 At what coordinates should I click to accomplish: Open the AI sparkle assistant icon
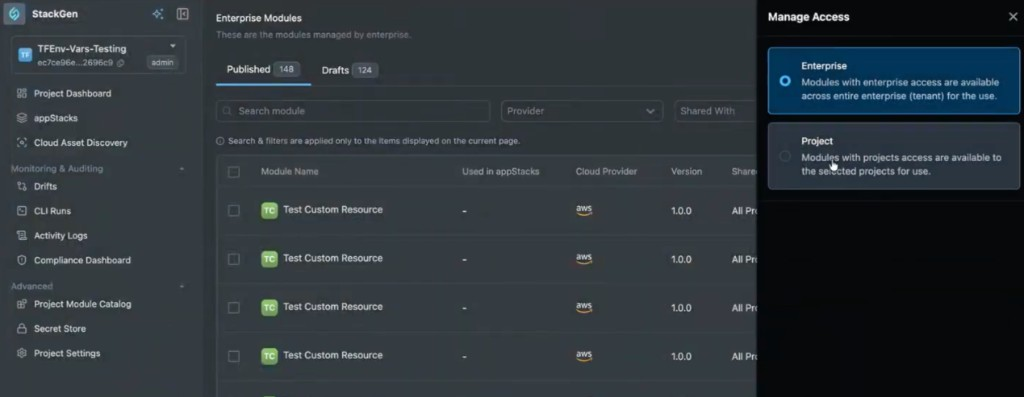[x=157, y=14]
